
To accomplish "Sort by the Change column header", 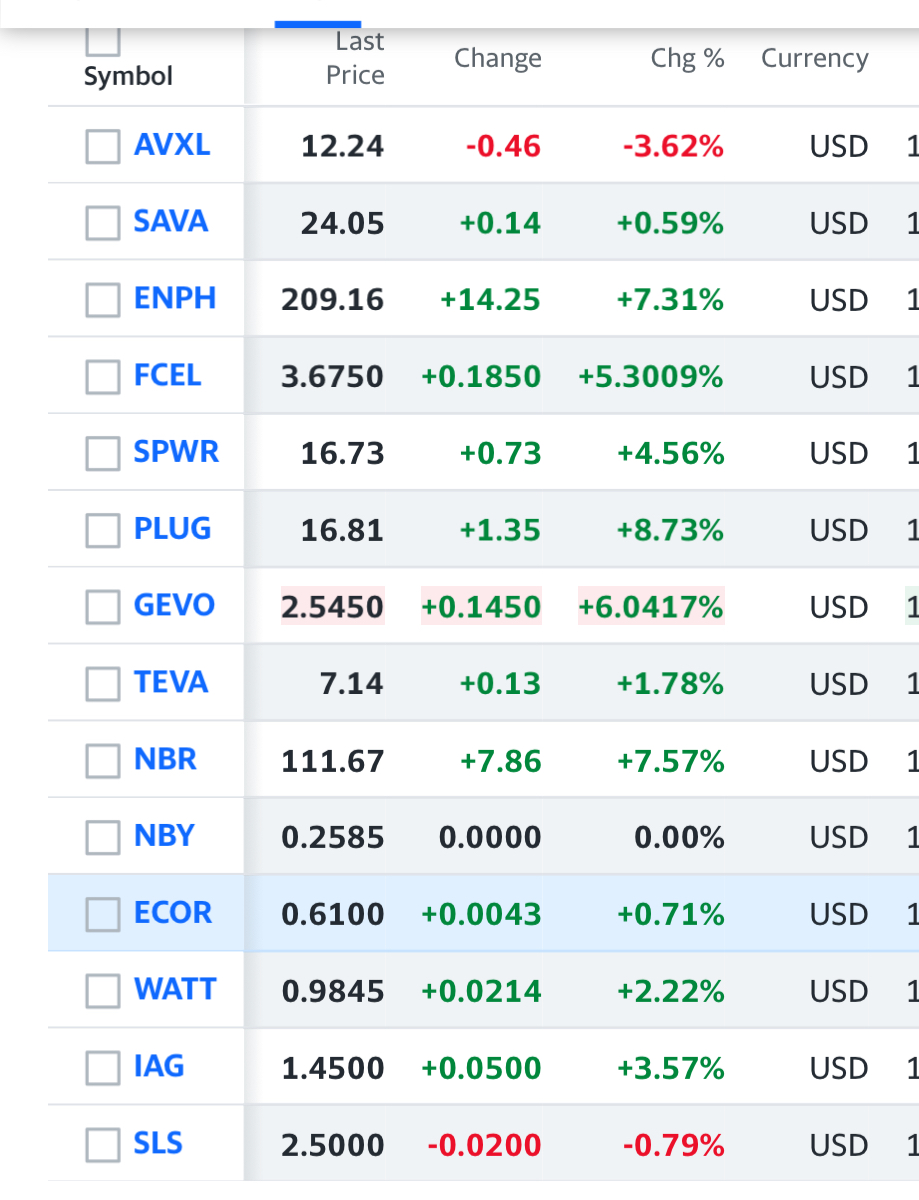I will coord(498,58).
